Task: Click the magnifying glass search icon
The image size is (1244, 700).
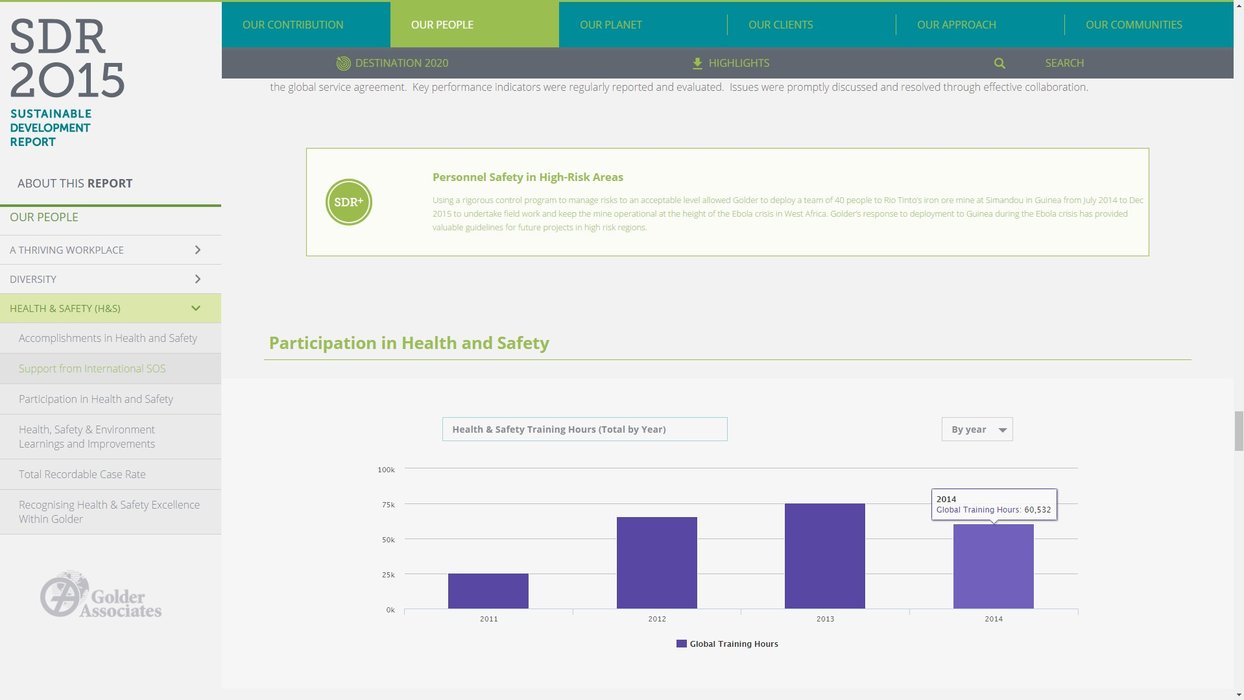Action: (999, 63)
